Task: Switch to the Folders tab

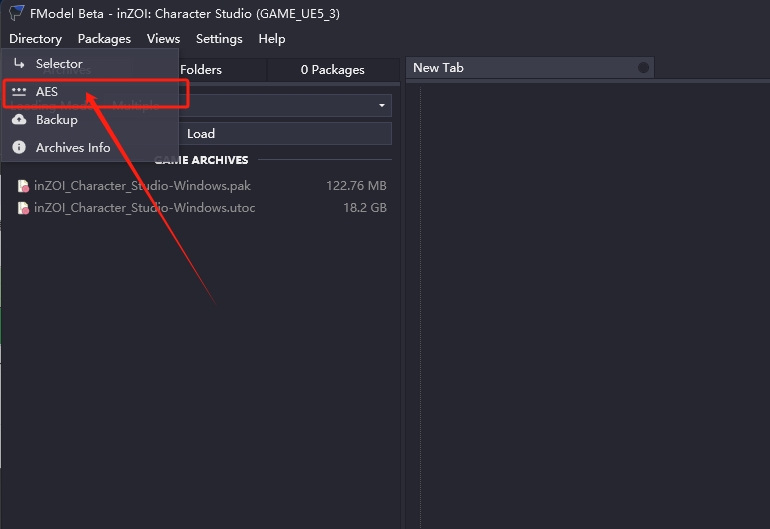Action: pyautogui.click(x=201, y=70)
